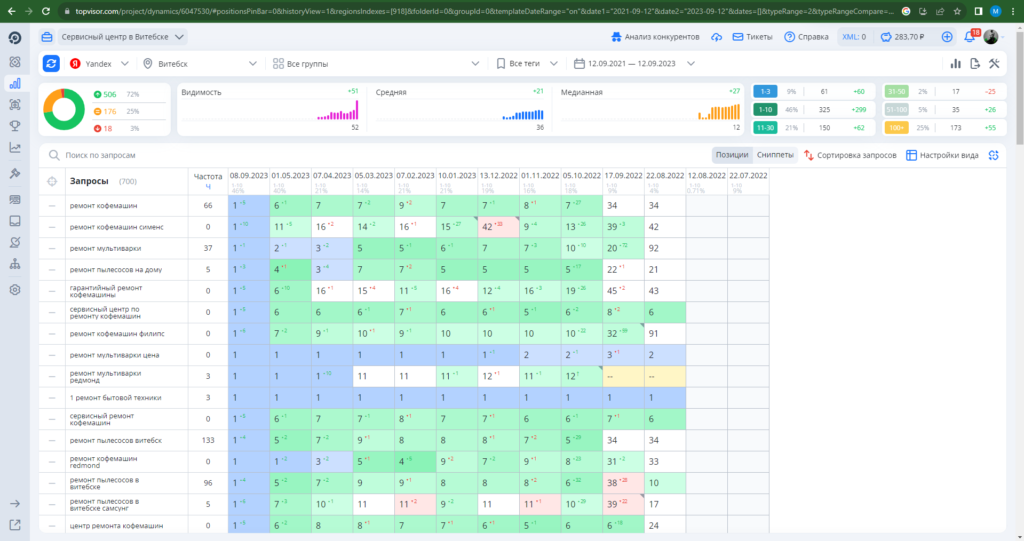1024x541 pixels.
Task: Click the Запросы column header
Action: [89, 181]
